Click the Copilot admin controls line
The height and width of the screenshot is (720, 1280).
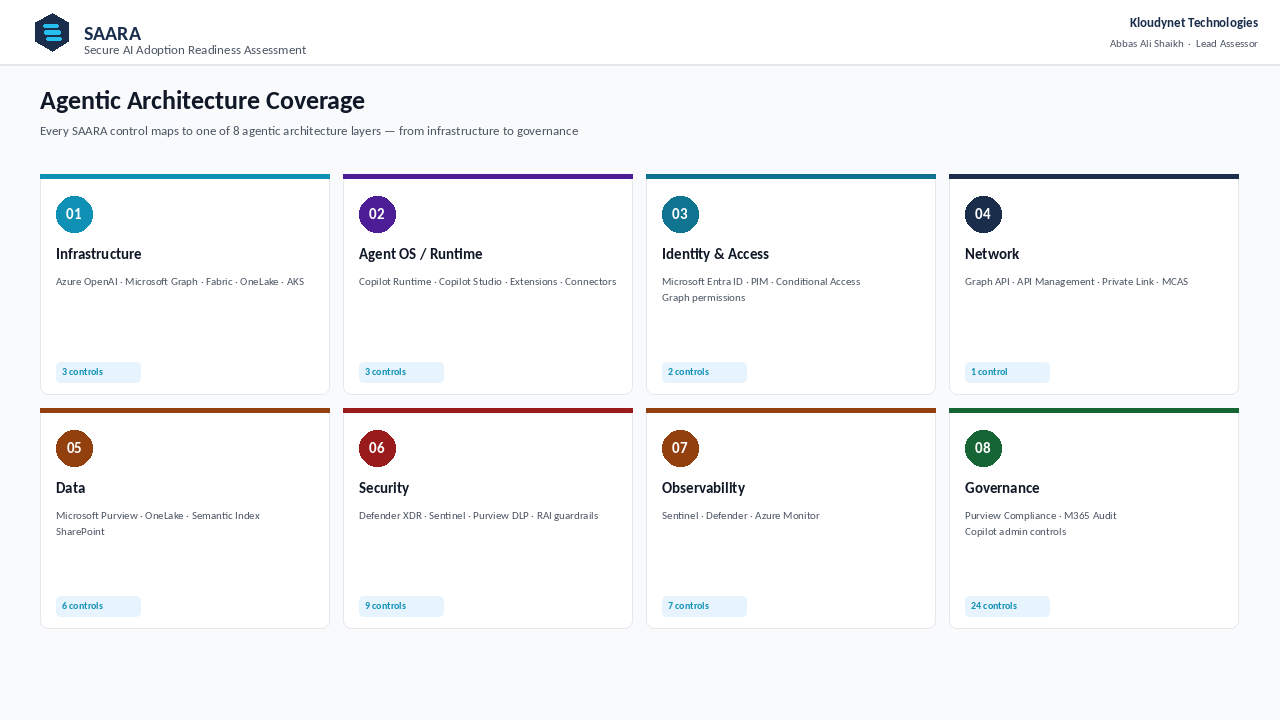coord(1016,532)
